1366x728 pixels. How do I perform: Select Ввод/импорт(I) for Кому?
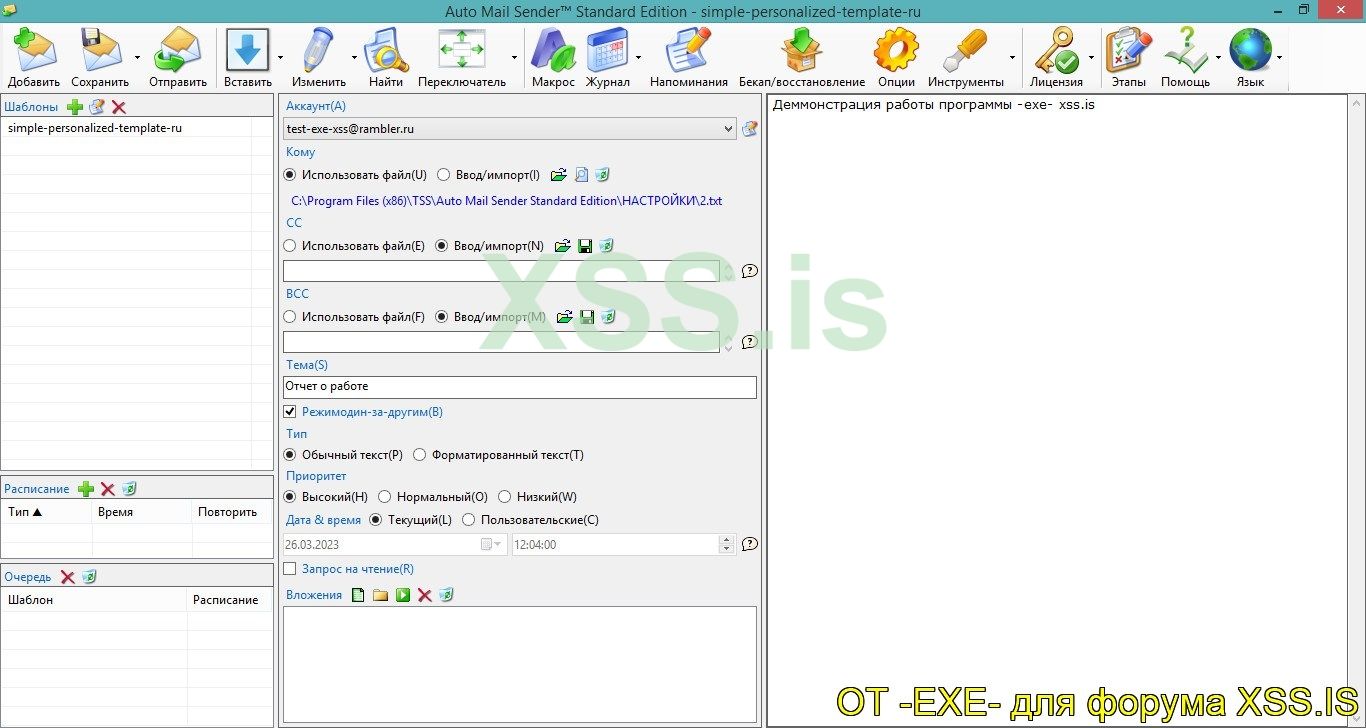click(444, 175)
